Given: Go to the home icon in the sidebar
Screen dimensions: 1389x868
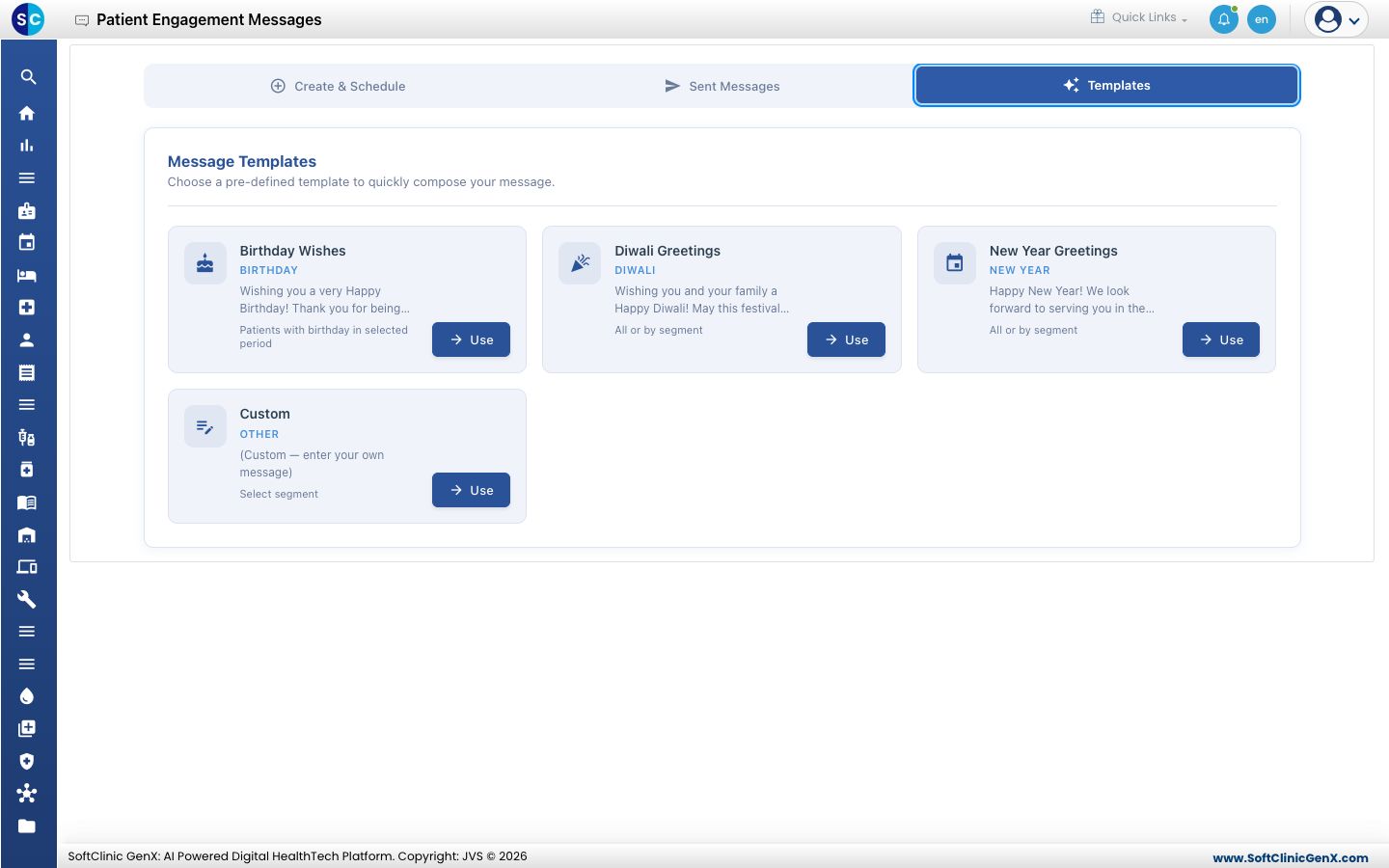Looking at the screenshot, I should (27, 114).
